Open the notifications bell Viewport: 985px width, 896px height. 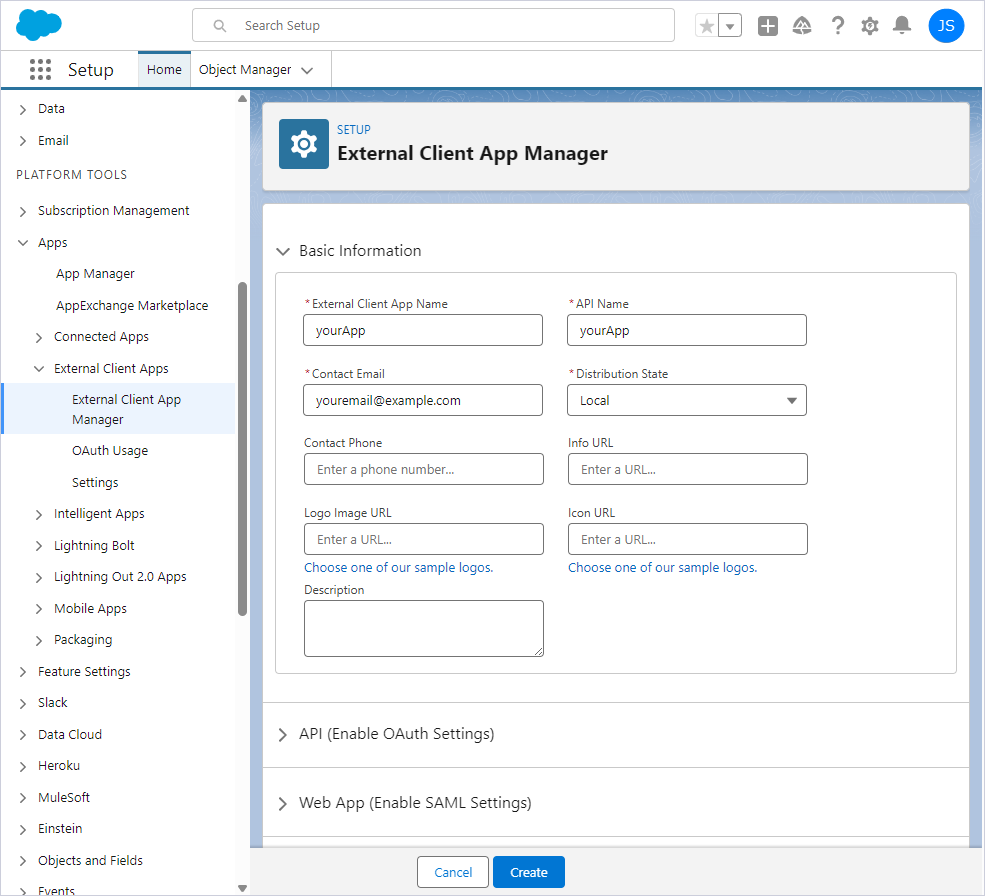[x=902, y=25]
